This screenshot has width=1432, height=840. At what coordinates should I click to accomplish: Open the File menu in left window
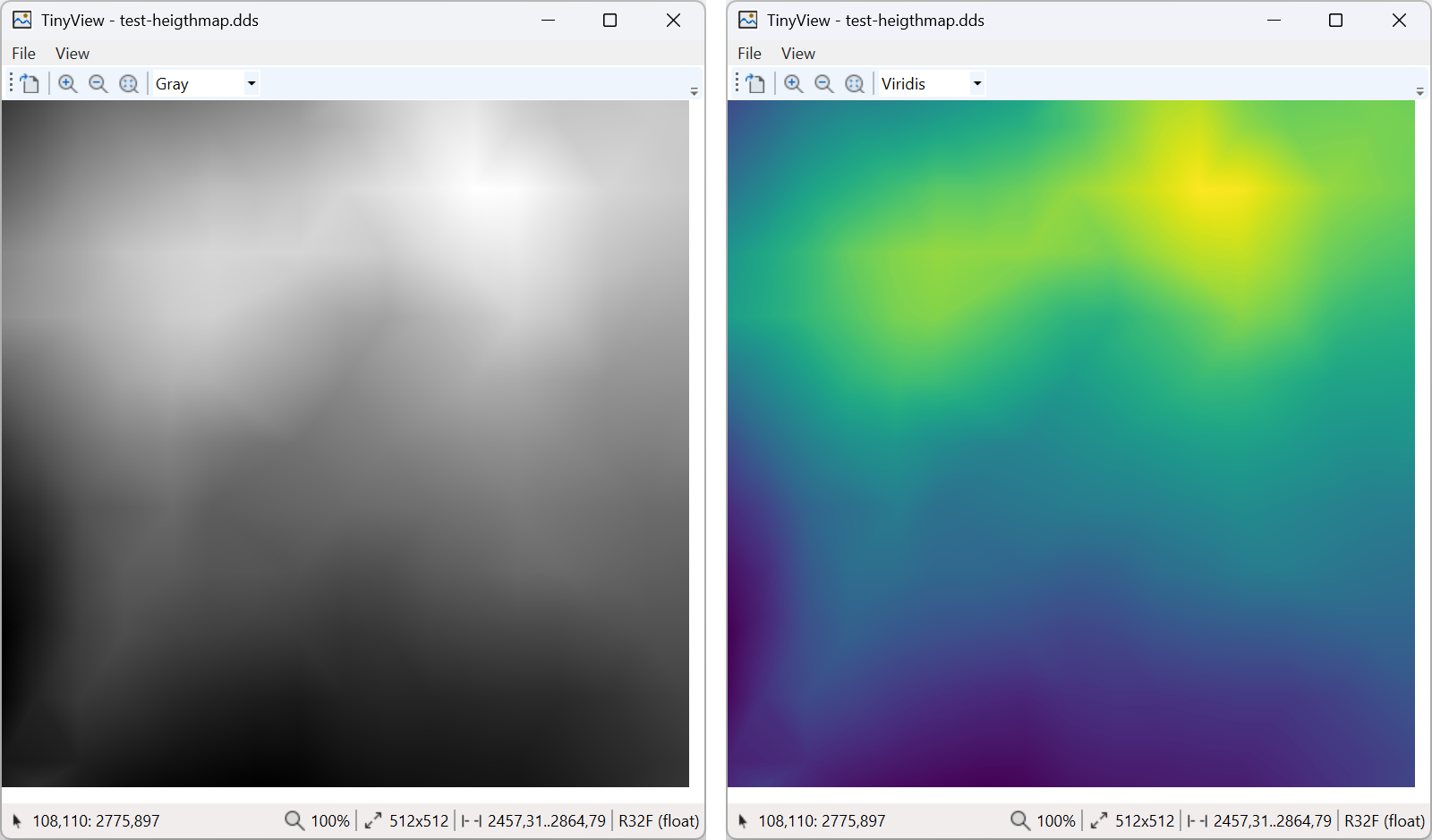[23, 53]
